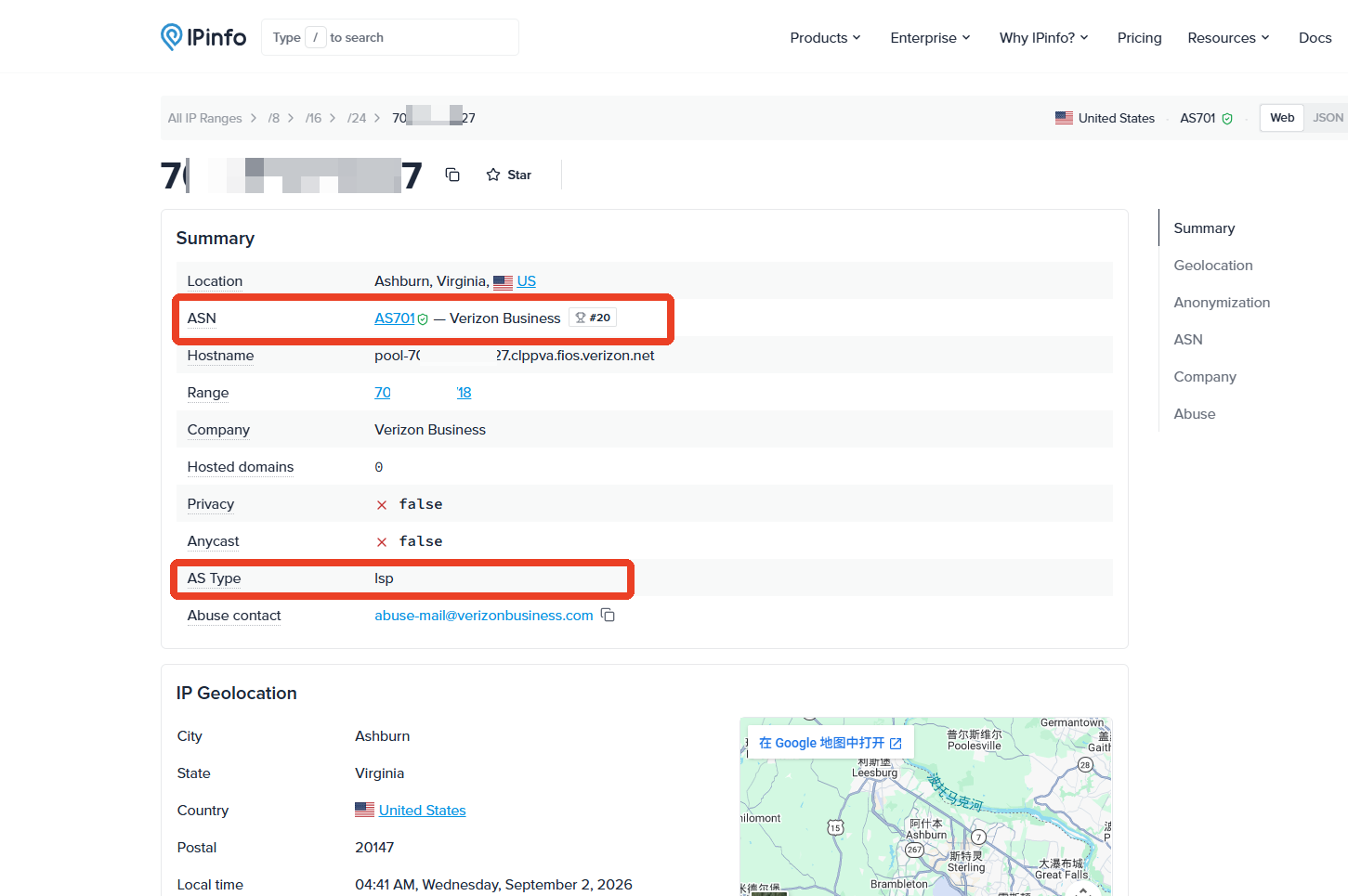The width and height of the screenshot is (1348, 896).
Task: Go to the Pricing page
Action: 1139,38
